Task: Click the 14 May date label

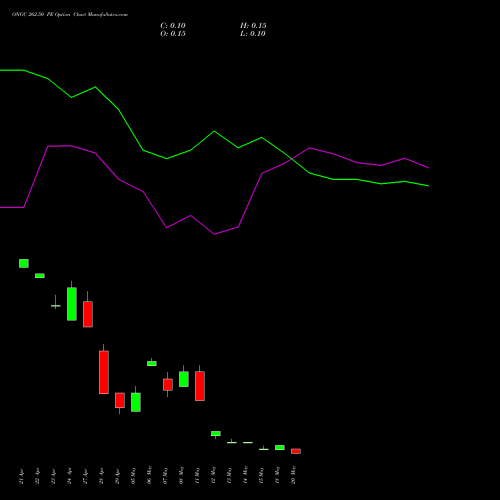Action: coord(246,475)
